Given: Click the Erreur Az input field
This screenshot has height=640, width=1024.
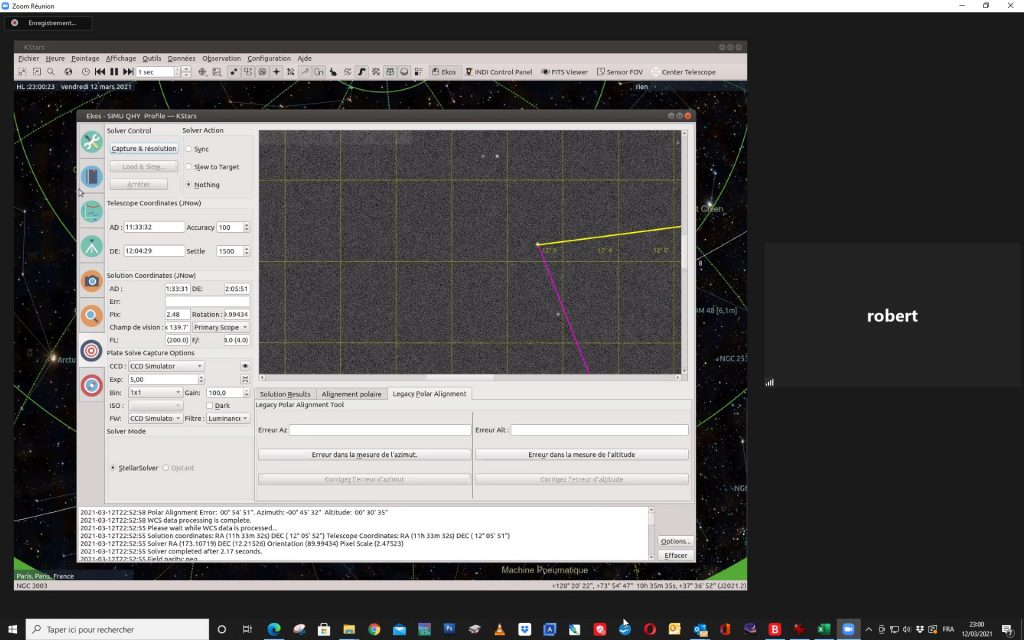Looking at the screenshot, I should (x=380, y=430).
